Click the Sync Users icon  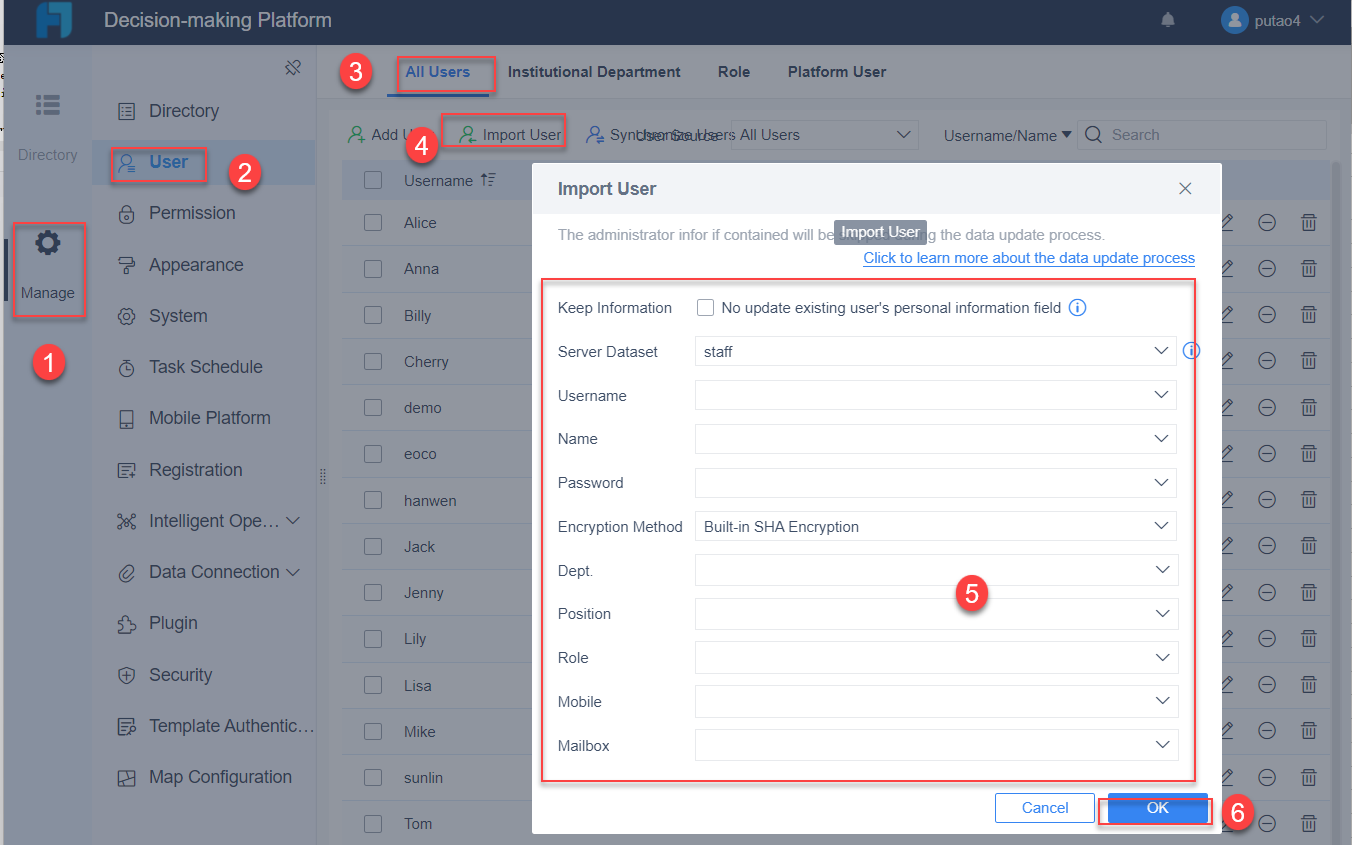click(597, 133)
